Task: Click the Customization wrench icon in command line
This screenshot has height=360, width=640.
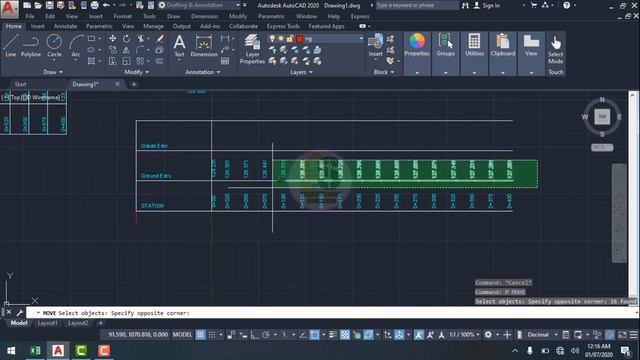Action: 19,313
